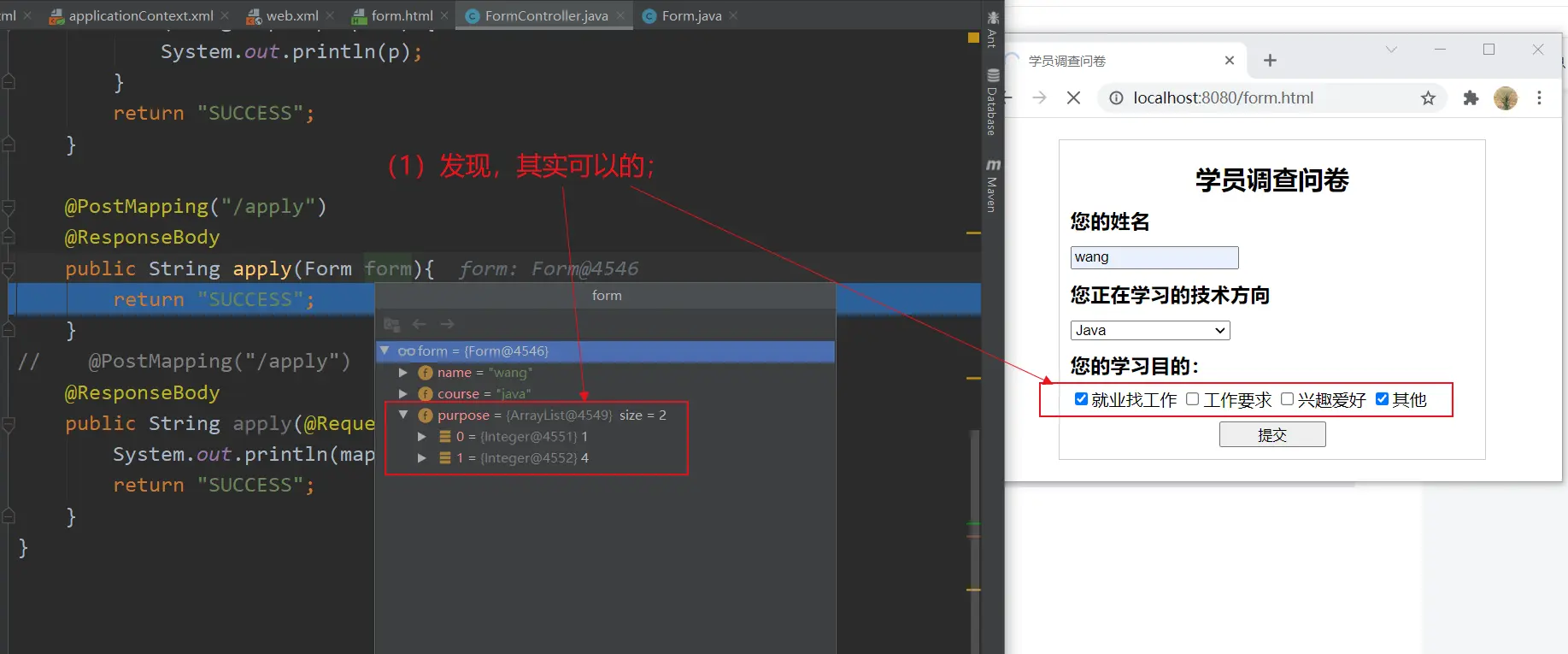Close the 学员调查问卷 browser tab
This screenshot has height=654, width=1568.
1230,61
